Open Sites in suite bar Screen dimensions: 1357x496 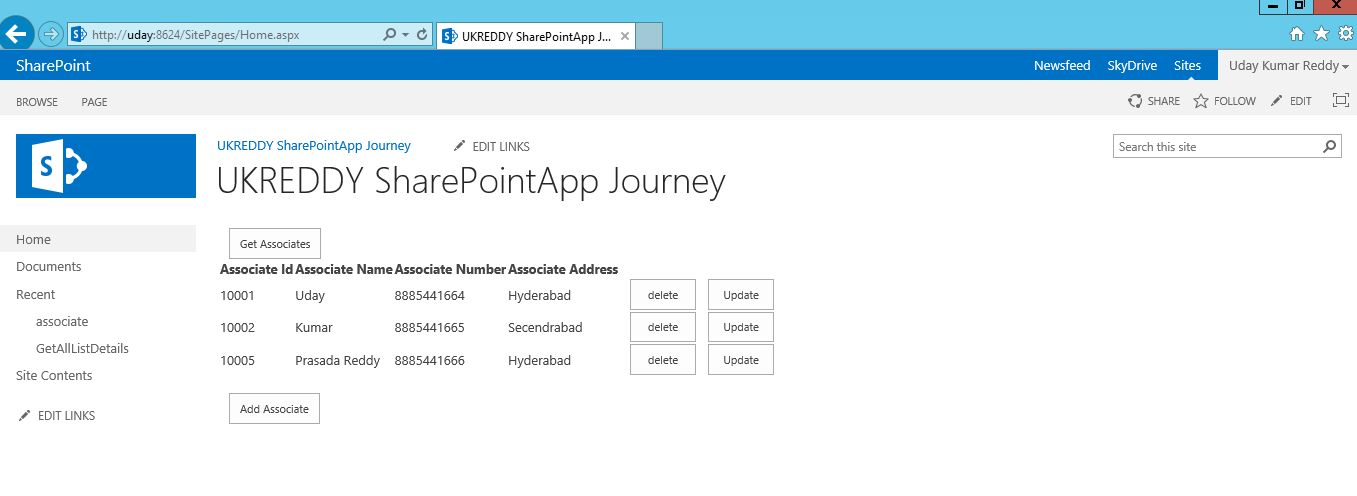(1187, 66)
